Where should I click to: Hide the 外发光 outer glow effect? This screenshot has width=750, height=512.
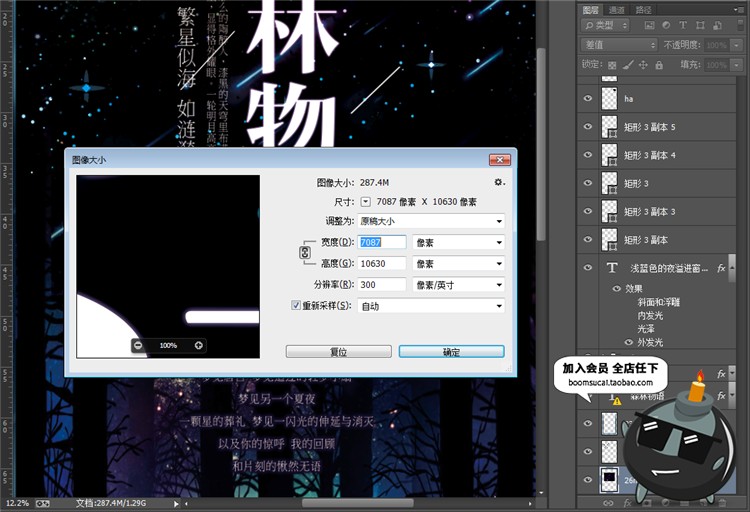coord(629,342)
